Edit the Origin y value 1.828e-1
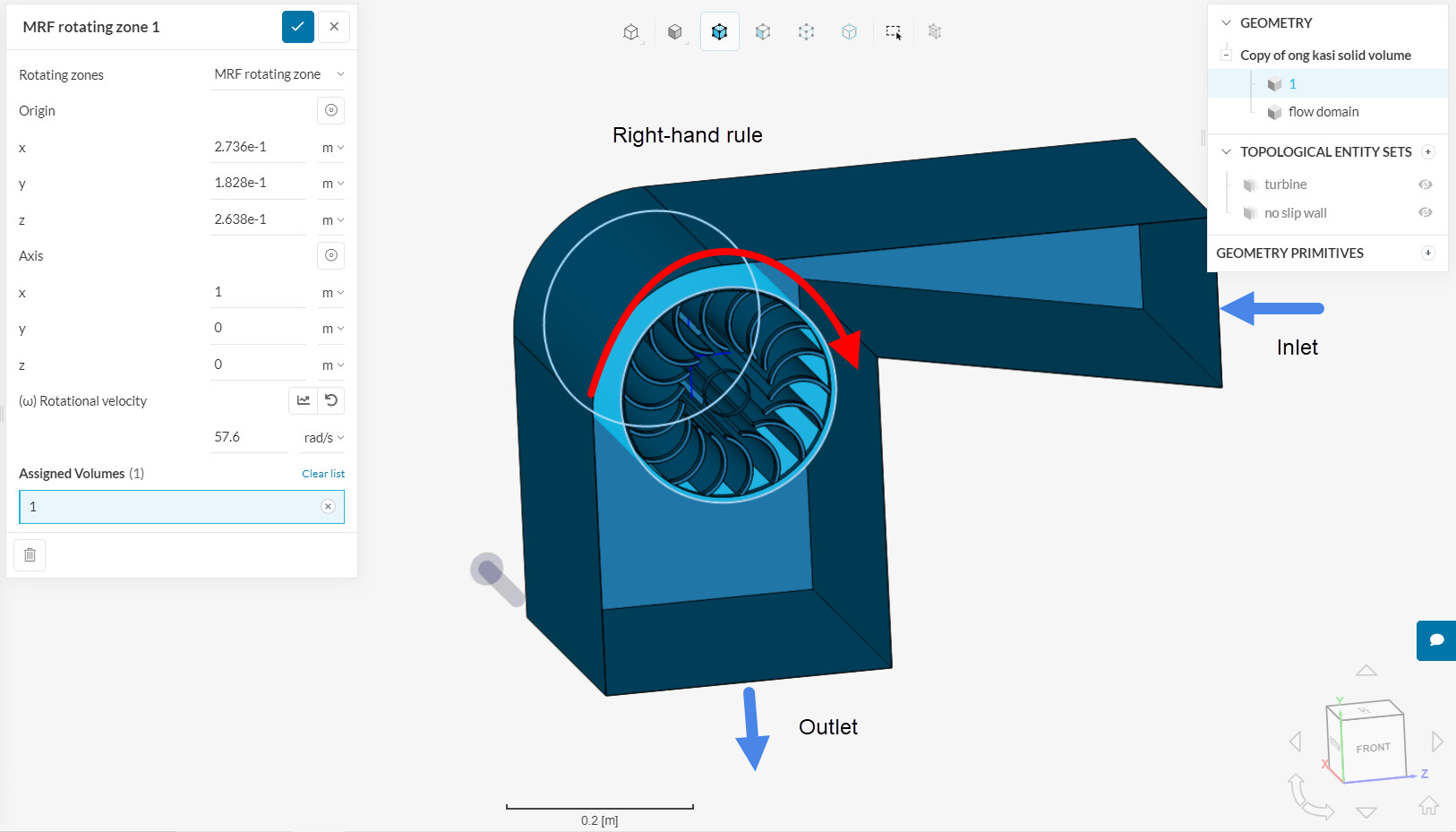Viewport: 1456px width, 832px height. click(x=259, y=183)
